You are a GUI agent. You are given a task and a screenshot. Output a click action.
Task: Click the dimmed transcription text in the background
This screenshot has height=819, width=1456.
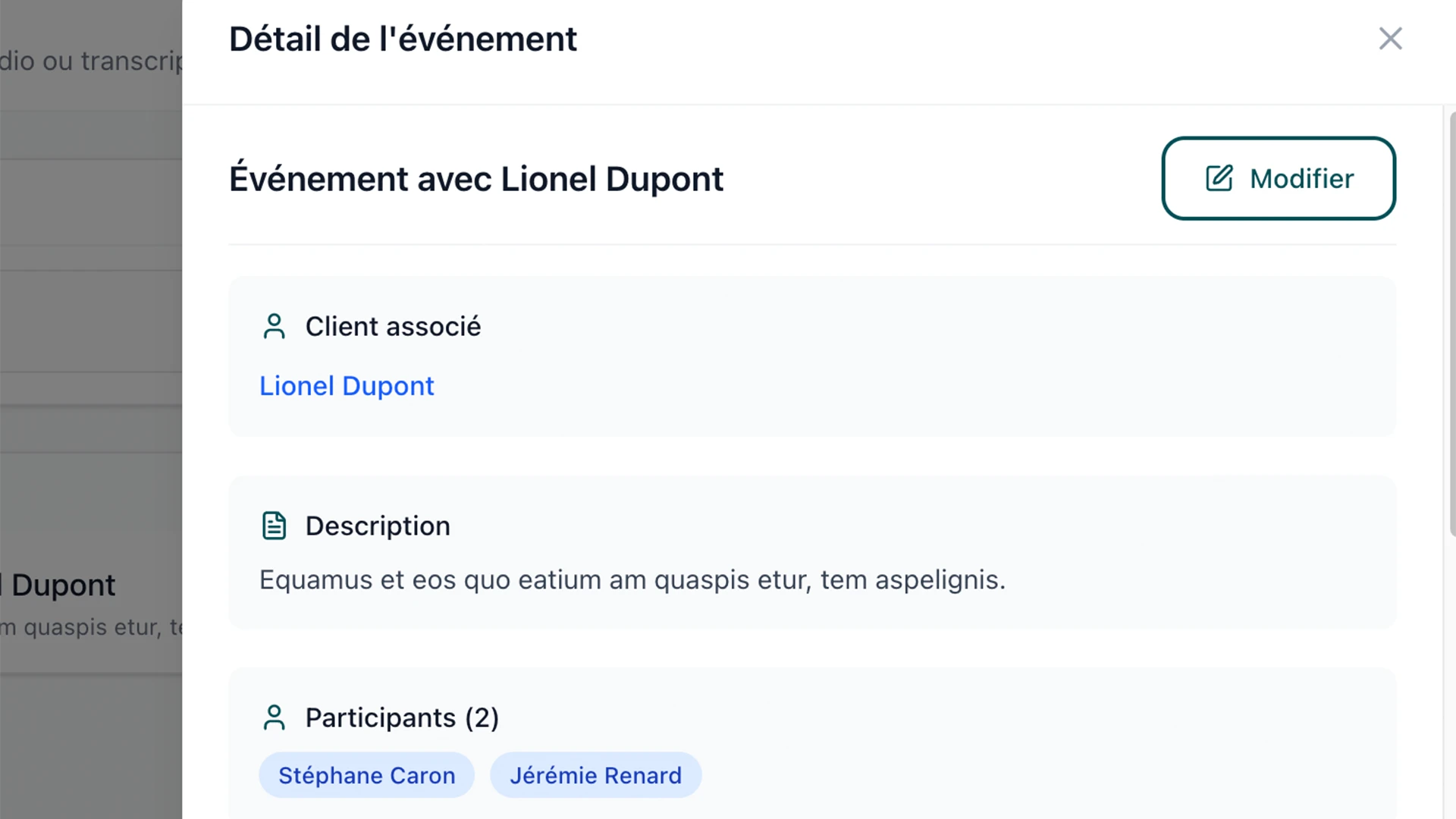[91, 61]
